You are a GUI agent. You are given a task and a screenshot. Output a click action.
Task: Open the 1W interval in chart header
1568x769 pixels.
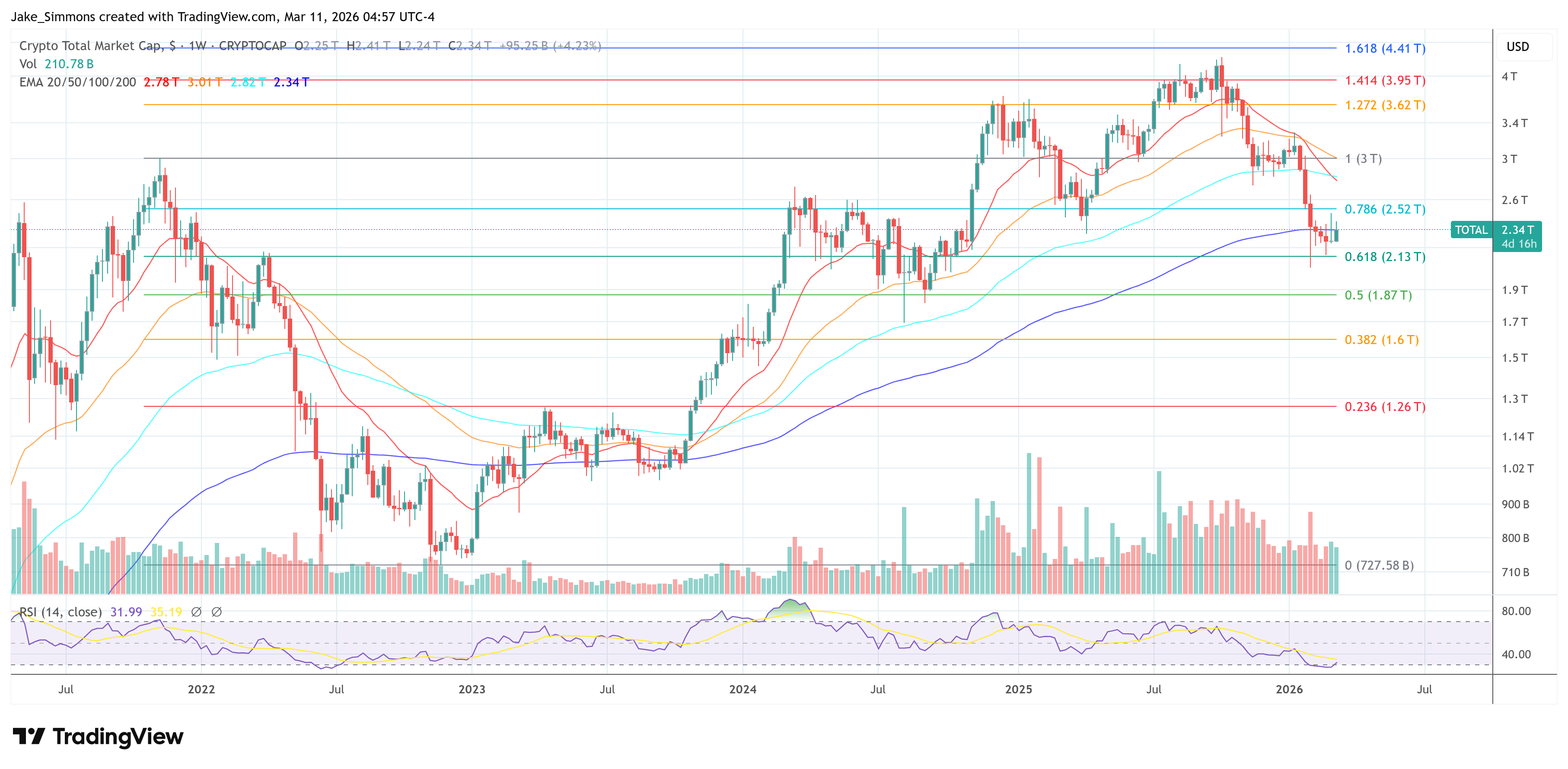(x=197, y=46)
